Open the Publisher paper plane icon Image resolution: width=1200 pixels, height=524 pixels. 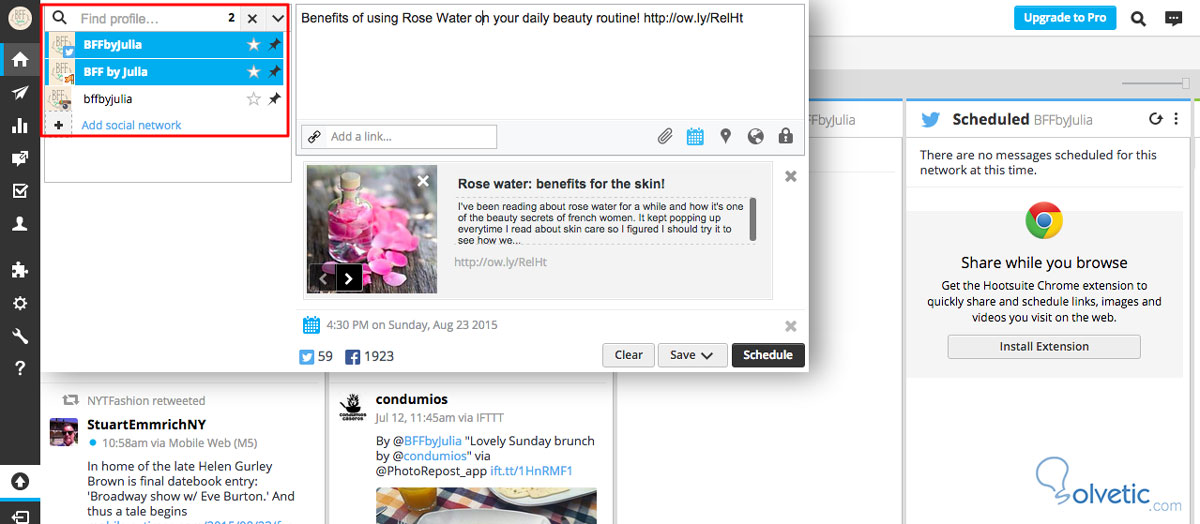point(19,93)
